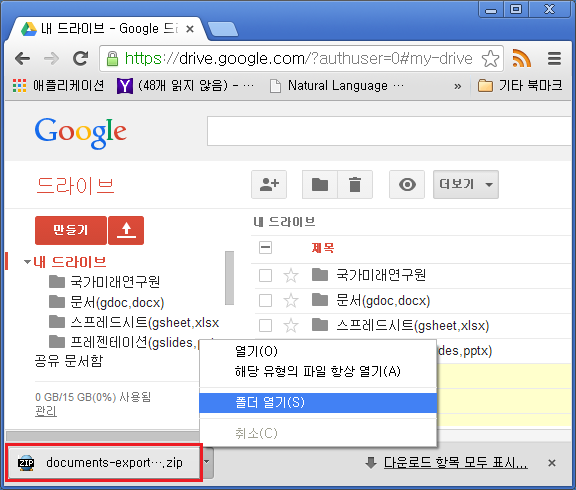Viewport: 576px width, 490px height.
Task: Check the 국가미래연구원 row checkbox
Action: click(265, 275)
